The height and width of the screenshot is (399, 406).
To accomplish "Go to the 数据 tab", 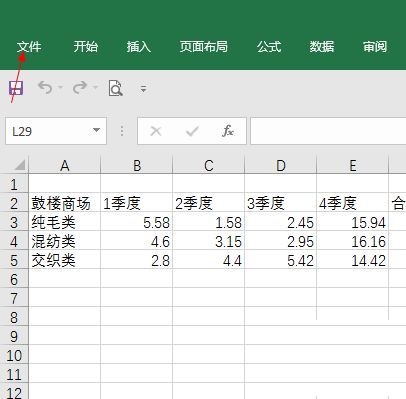I will pyautogui.click(x=322, y=47).
